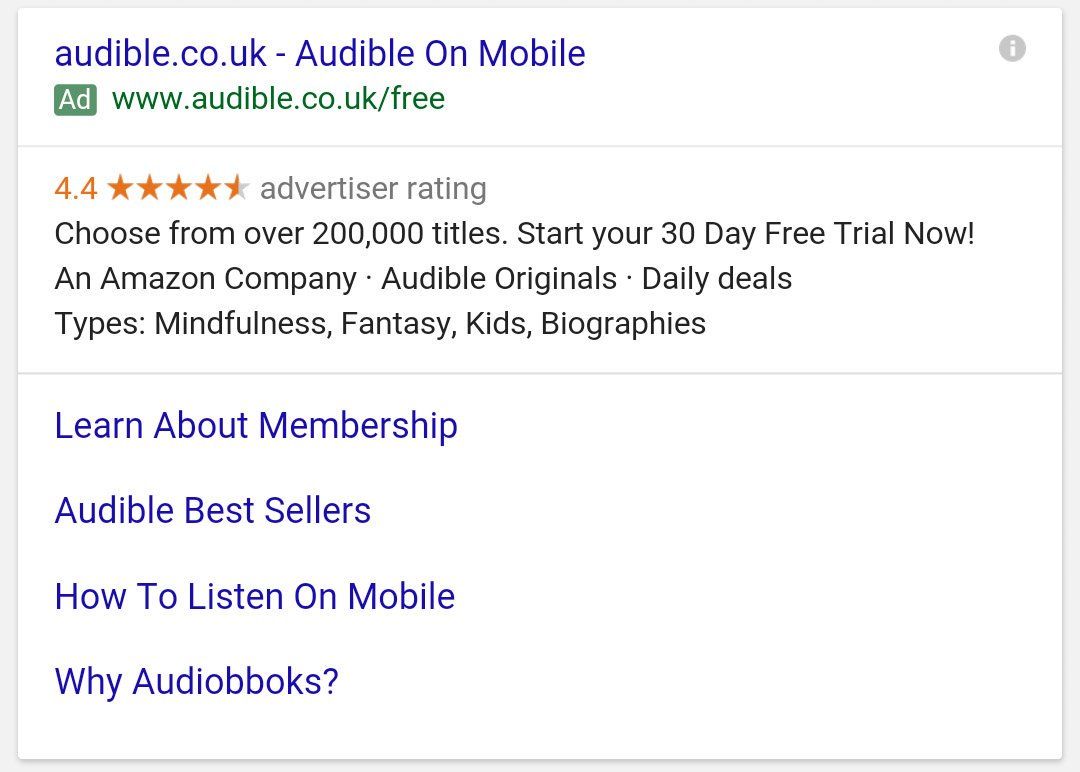Go to Audible Best Sellers
1080x772 pixels.
pos(213,511)
